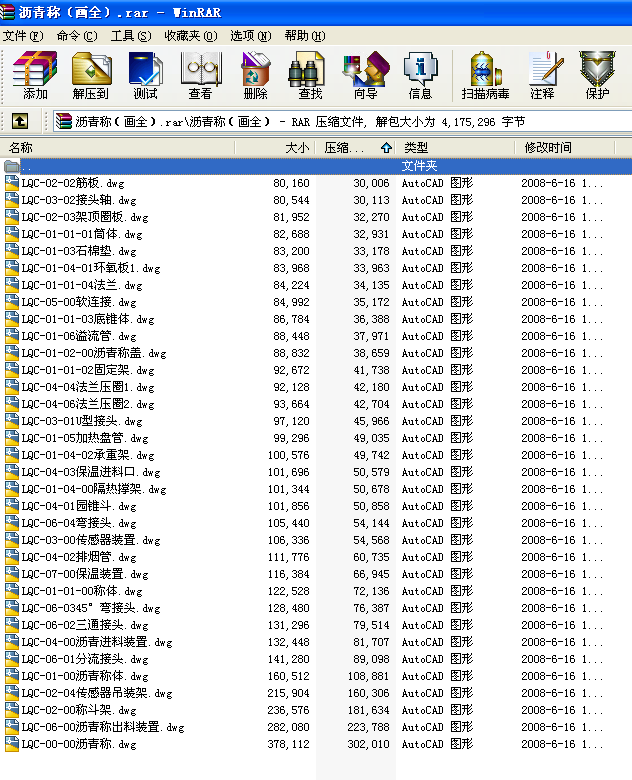Sort by 压缩 packed size column
The width and height of the screenshot is (632, 780).
pos(356,147)
